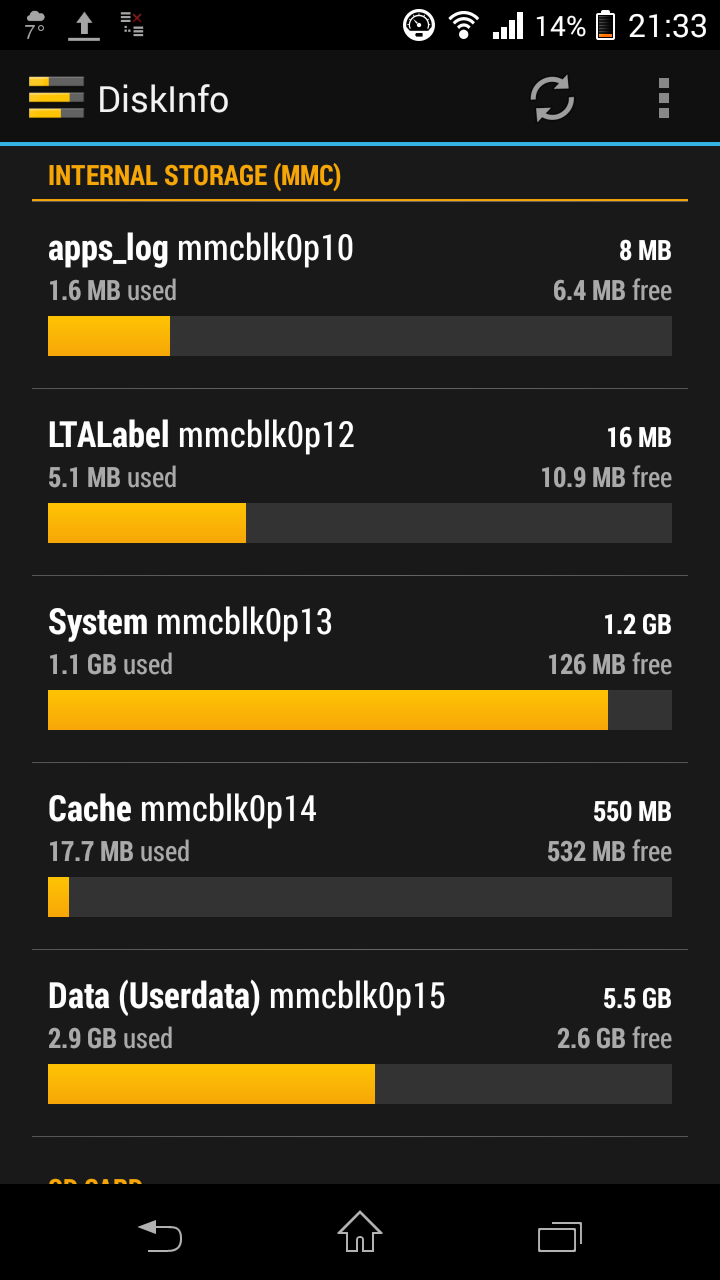Viewport: 720px width, 1280px height.
Task: Tap the INTERNAL STORAGE (MMC) section header
Action: (x=195, y=176)
